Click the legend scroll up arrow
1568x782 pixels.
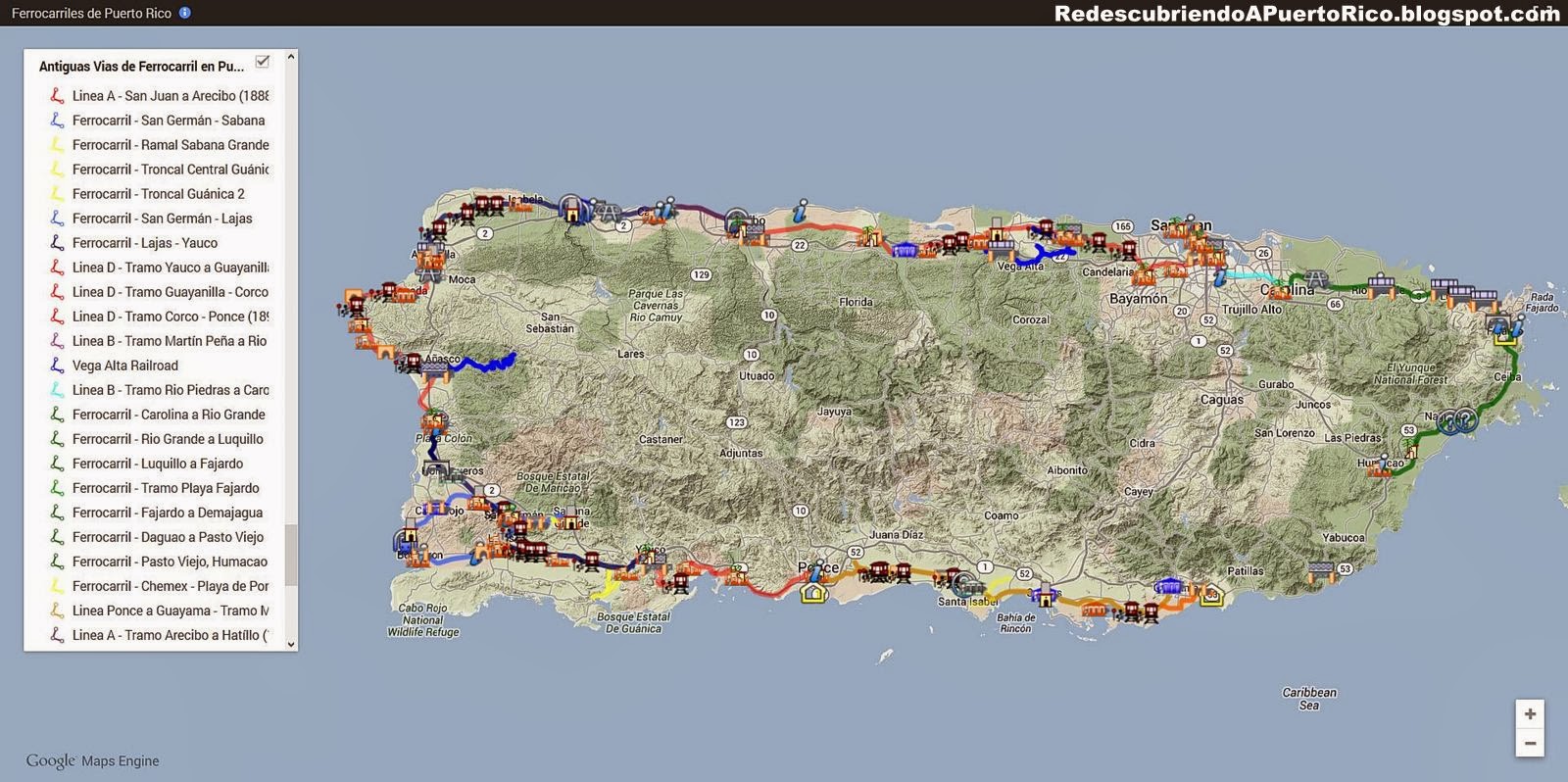pos(290,57)
